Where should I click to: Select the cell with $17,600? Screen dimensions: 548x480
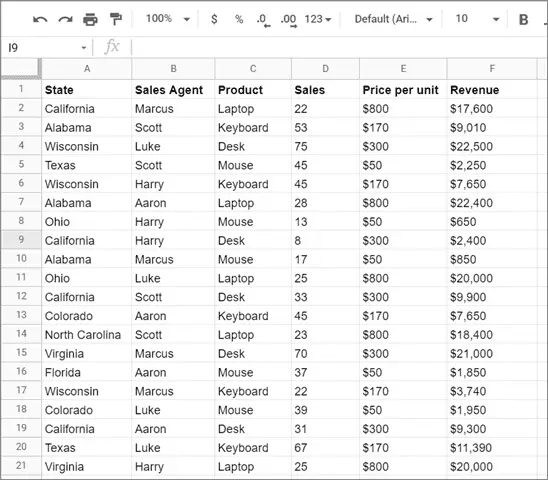[492, 109]
